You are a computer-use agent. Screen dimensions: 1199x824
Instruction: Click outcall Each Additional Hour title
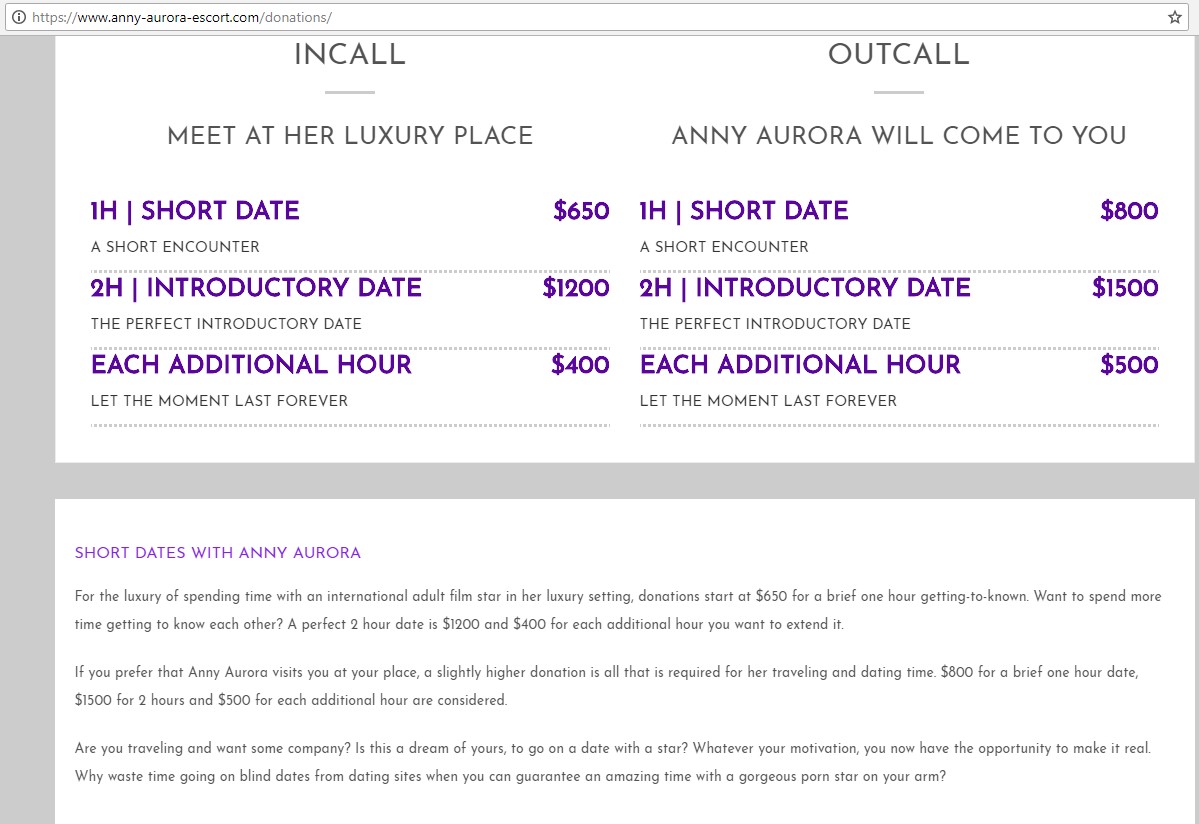coord(800,364)
